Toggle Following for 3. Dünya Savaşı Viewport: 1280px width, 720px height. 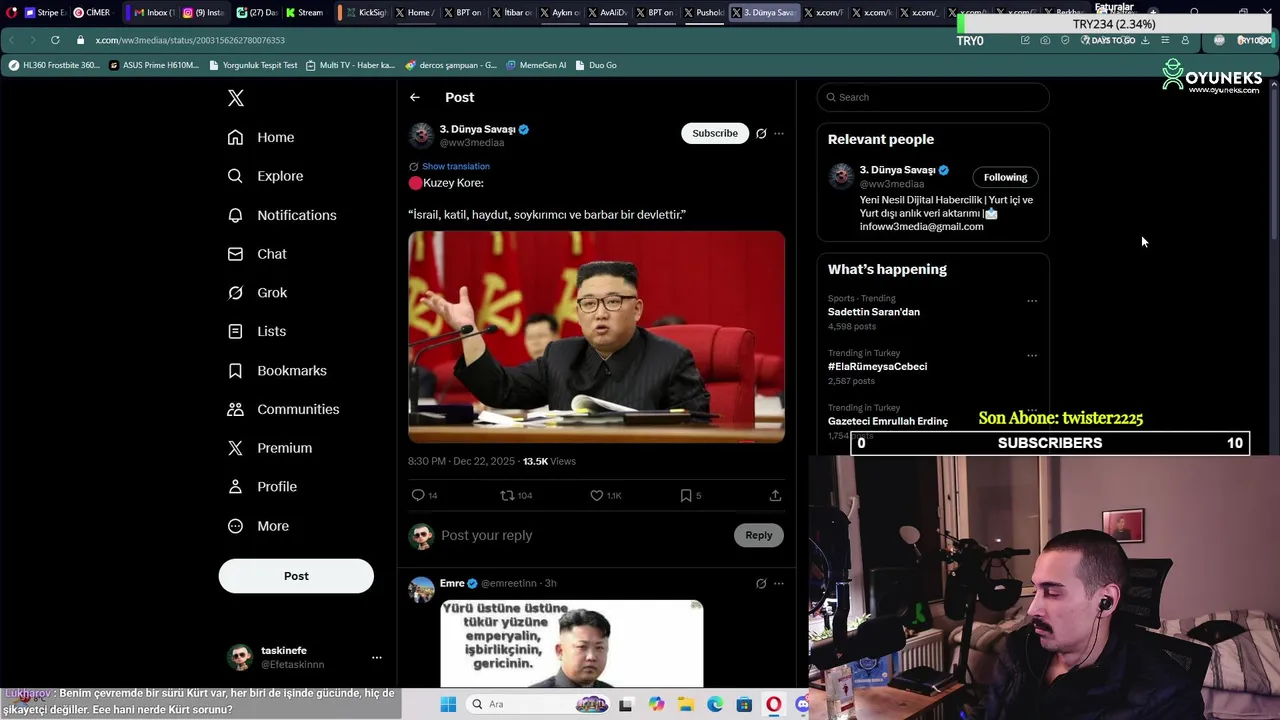click(1005, 177)
